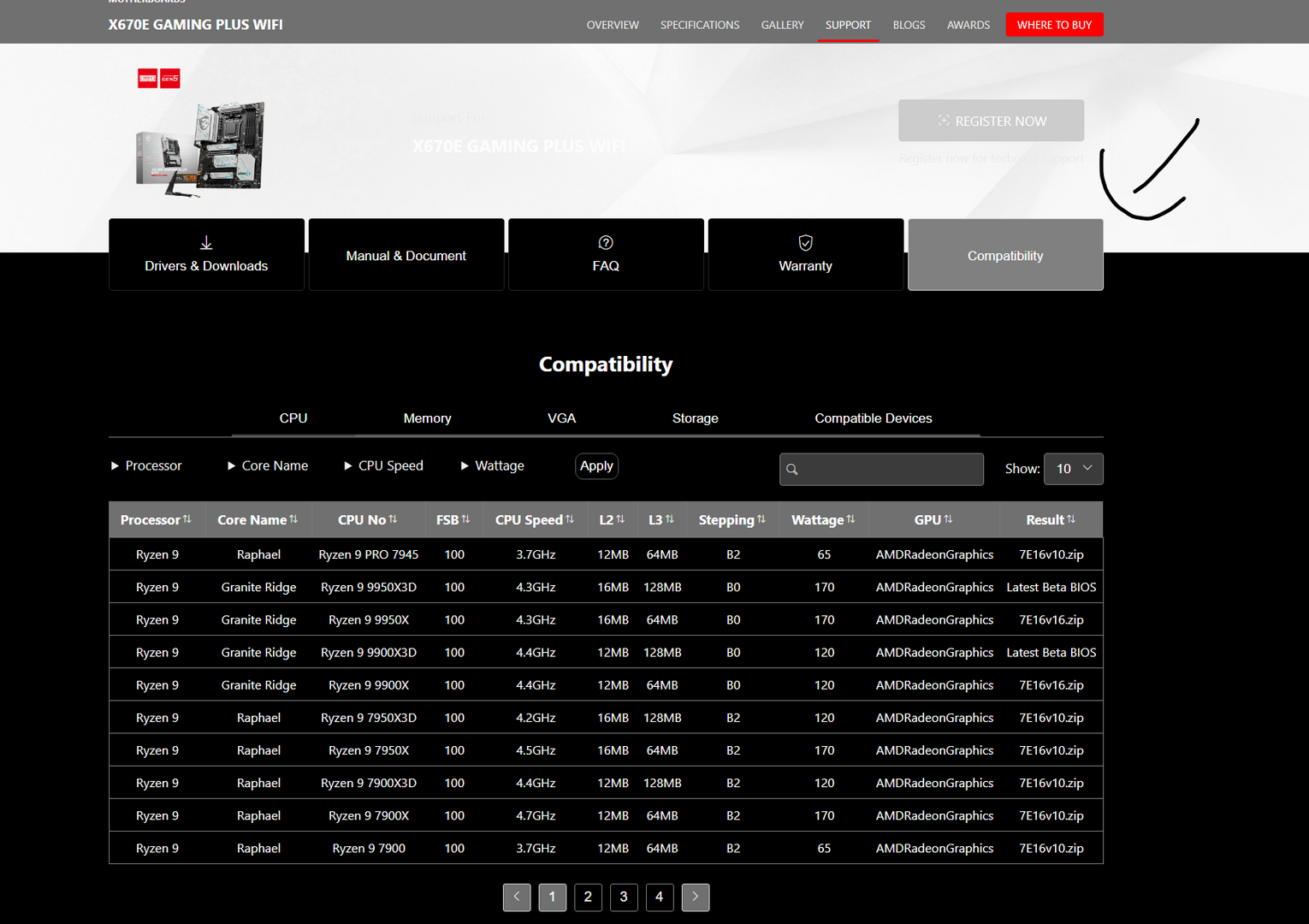
Task: Open the Show rows count dropdown
Action: point(1074,469)
